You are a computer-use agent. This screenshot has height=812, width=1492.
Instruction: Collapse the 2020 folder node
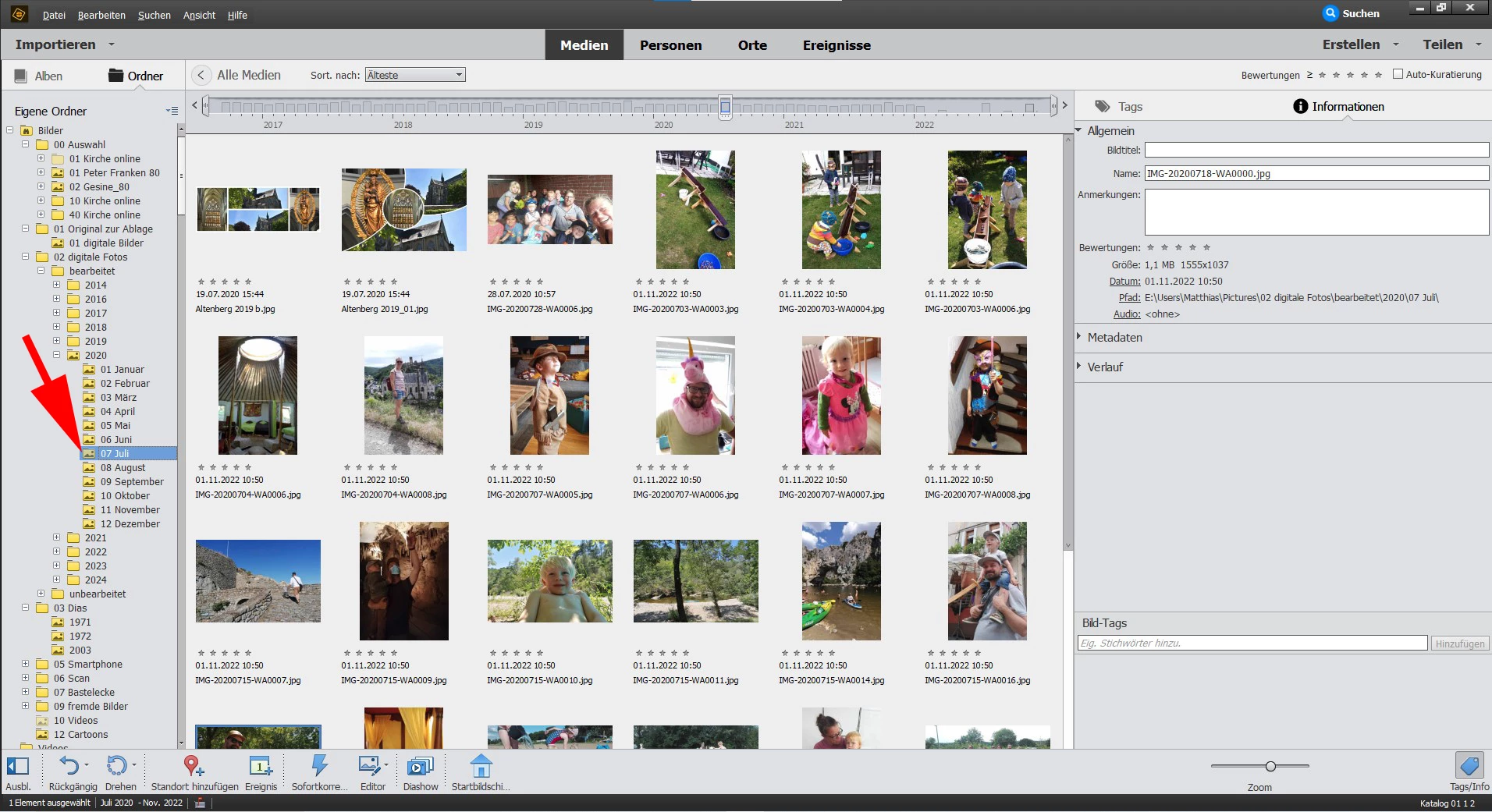[56, 355]
